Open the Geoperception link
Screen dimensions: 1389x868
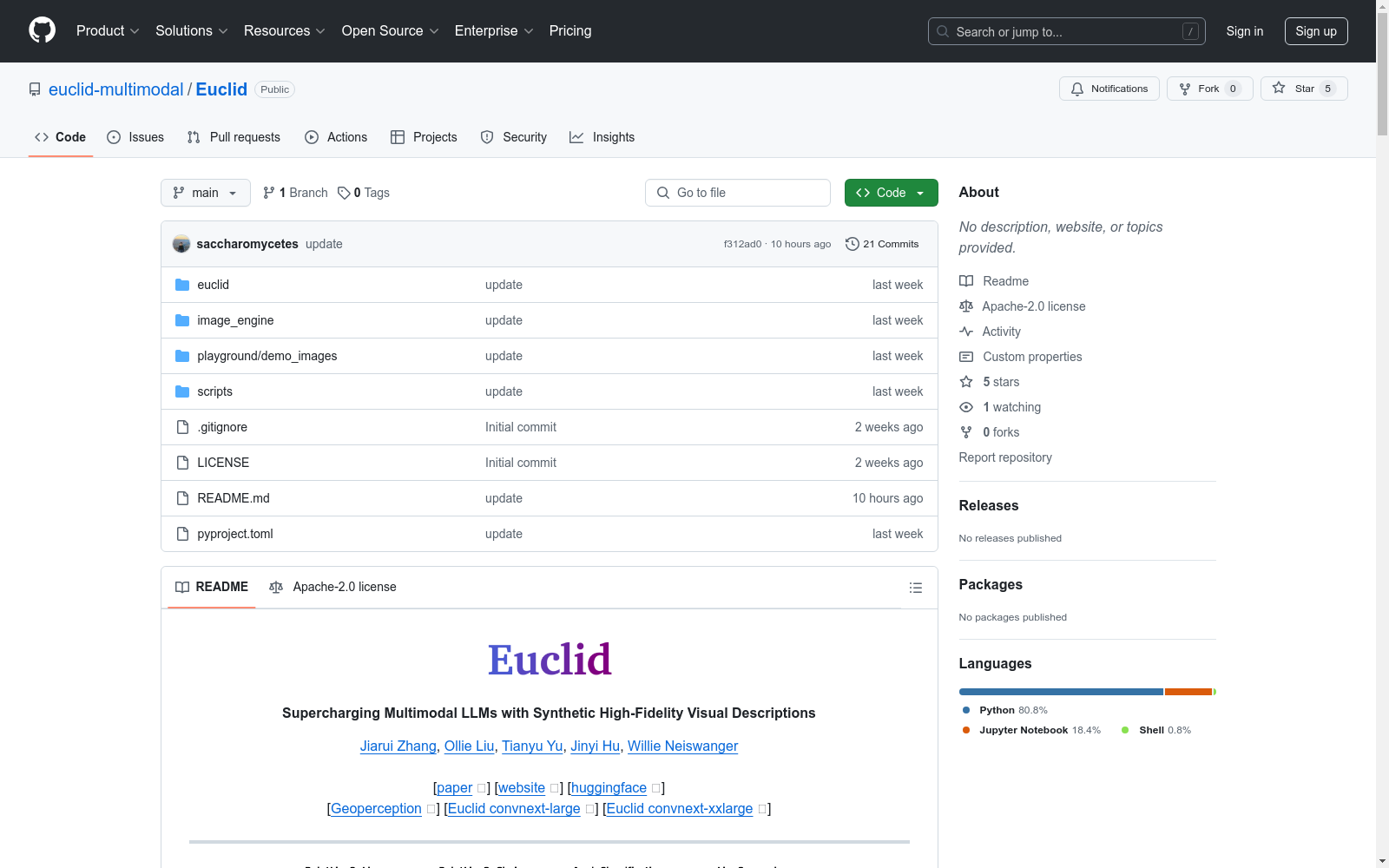click(376, 809)
